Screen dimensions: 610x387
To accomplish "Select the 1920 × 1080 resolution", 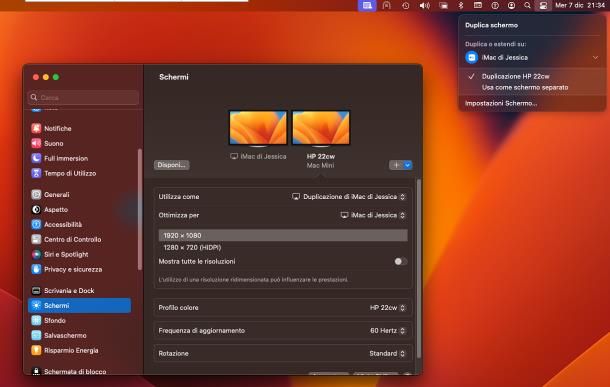I will (x=283, y=235).
